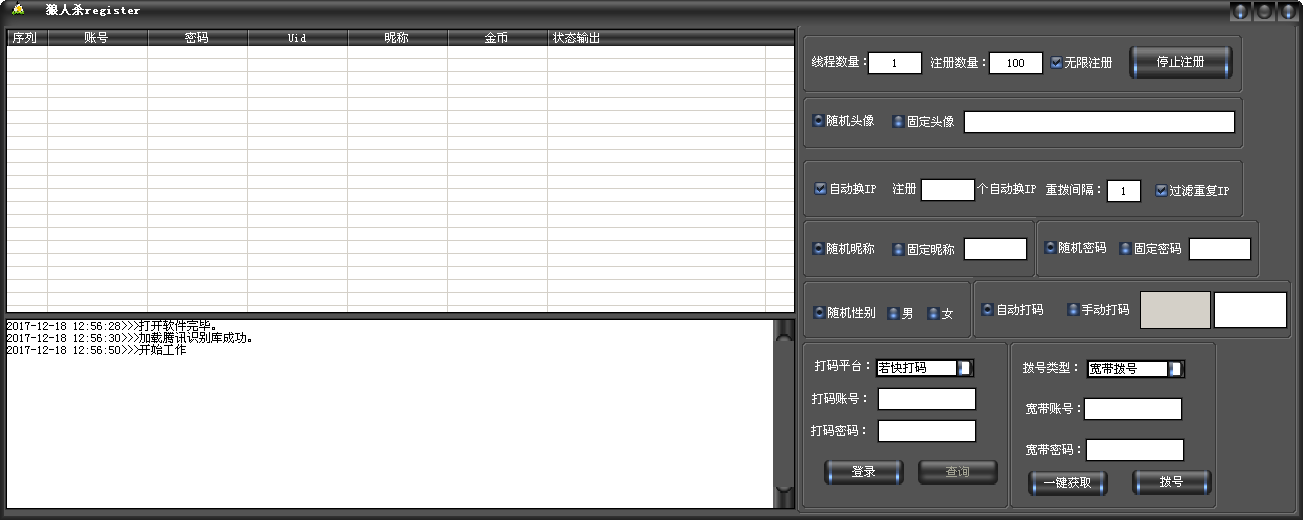This screenshot has width=1303, height=520.
Task: Click the 打码密码 input field
Action: 927,431
